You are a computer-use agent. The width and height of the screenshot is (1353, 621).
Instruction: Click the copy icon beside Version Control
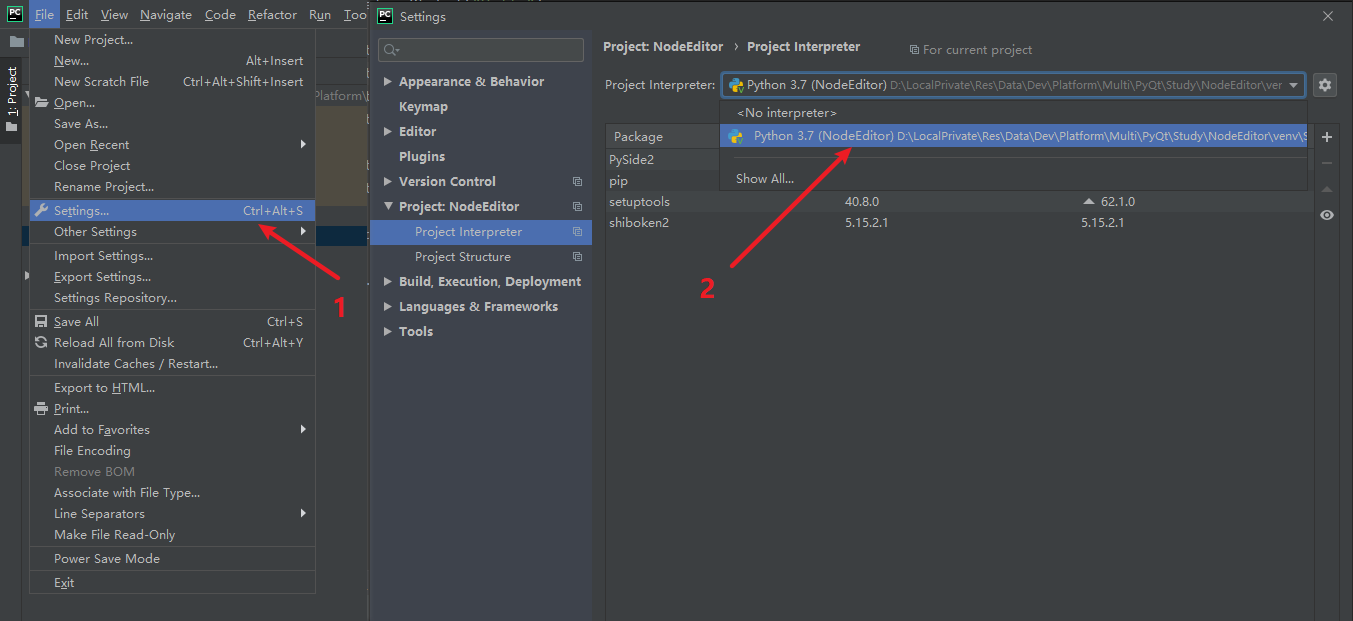click(577, 182)
